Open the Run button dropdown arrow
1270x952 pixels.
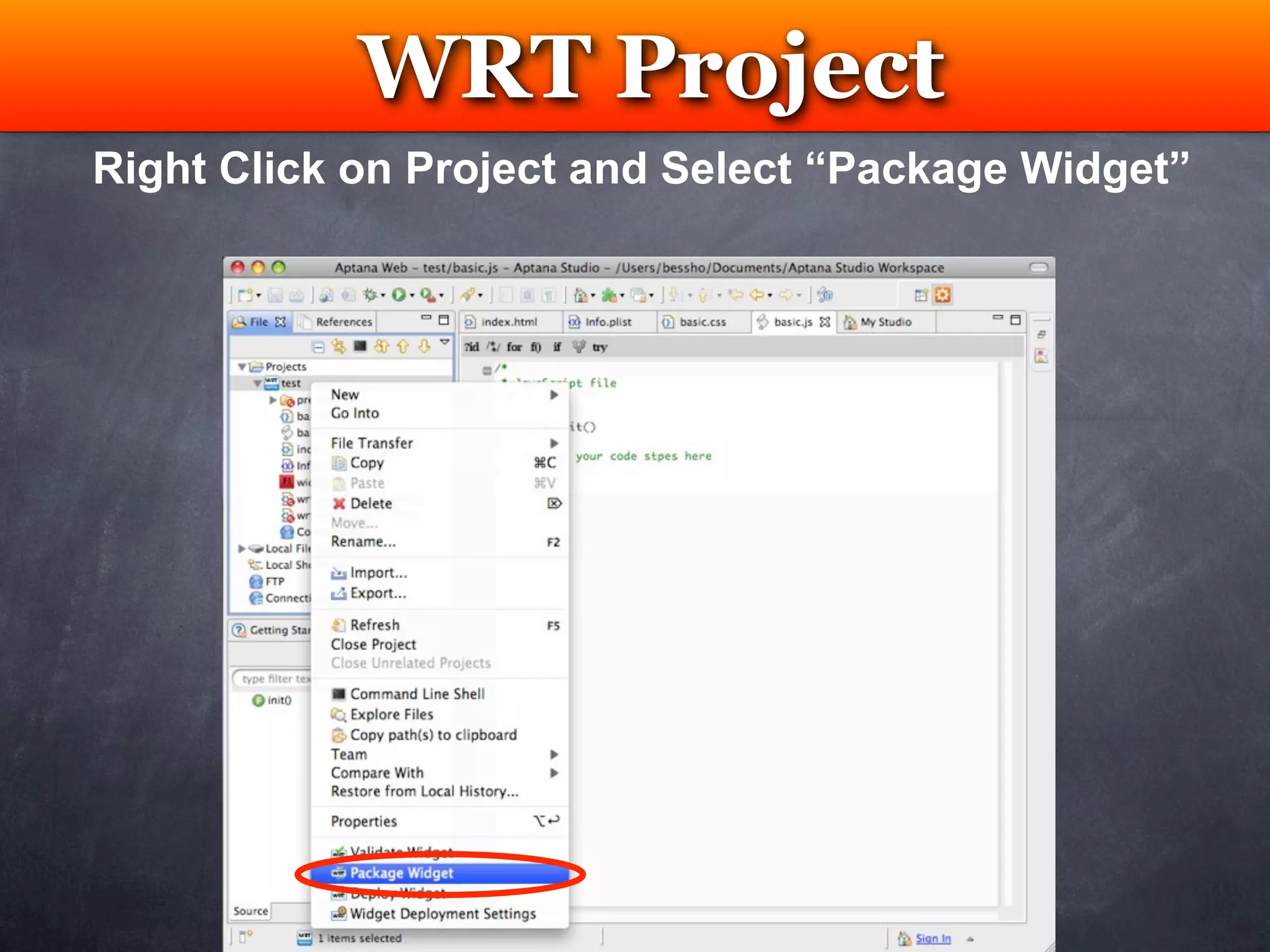[x=412, y=296]
